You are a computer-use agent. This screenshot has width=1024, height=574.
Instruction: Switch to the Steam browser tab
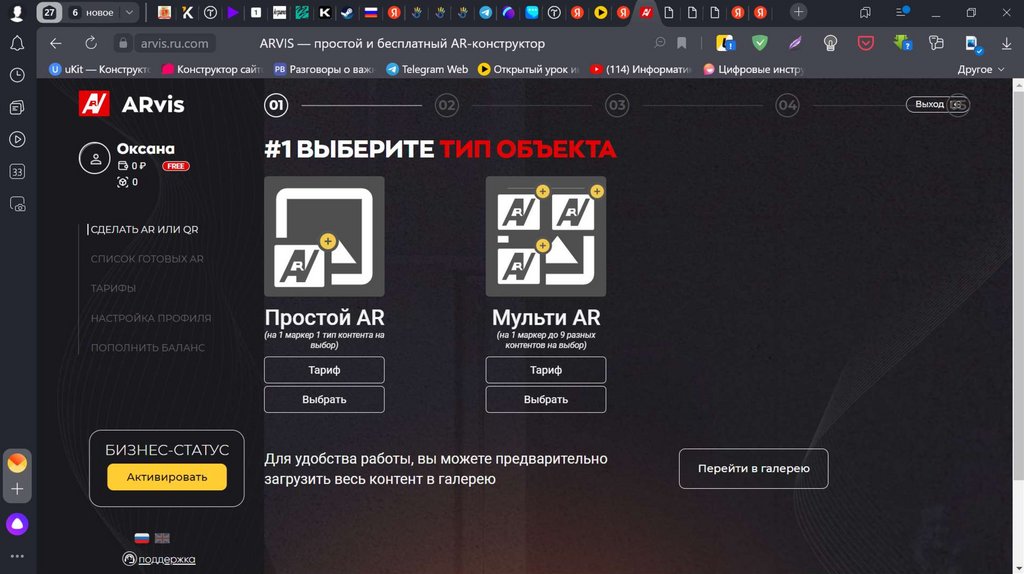coord(347,12)
